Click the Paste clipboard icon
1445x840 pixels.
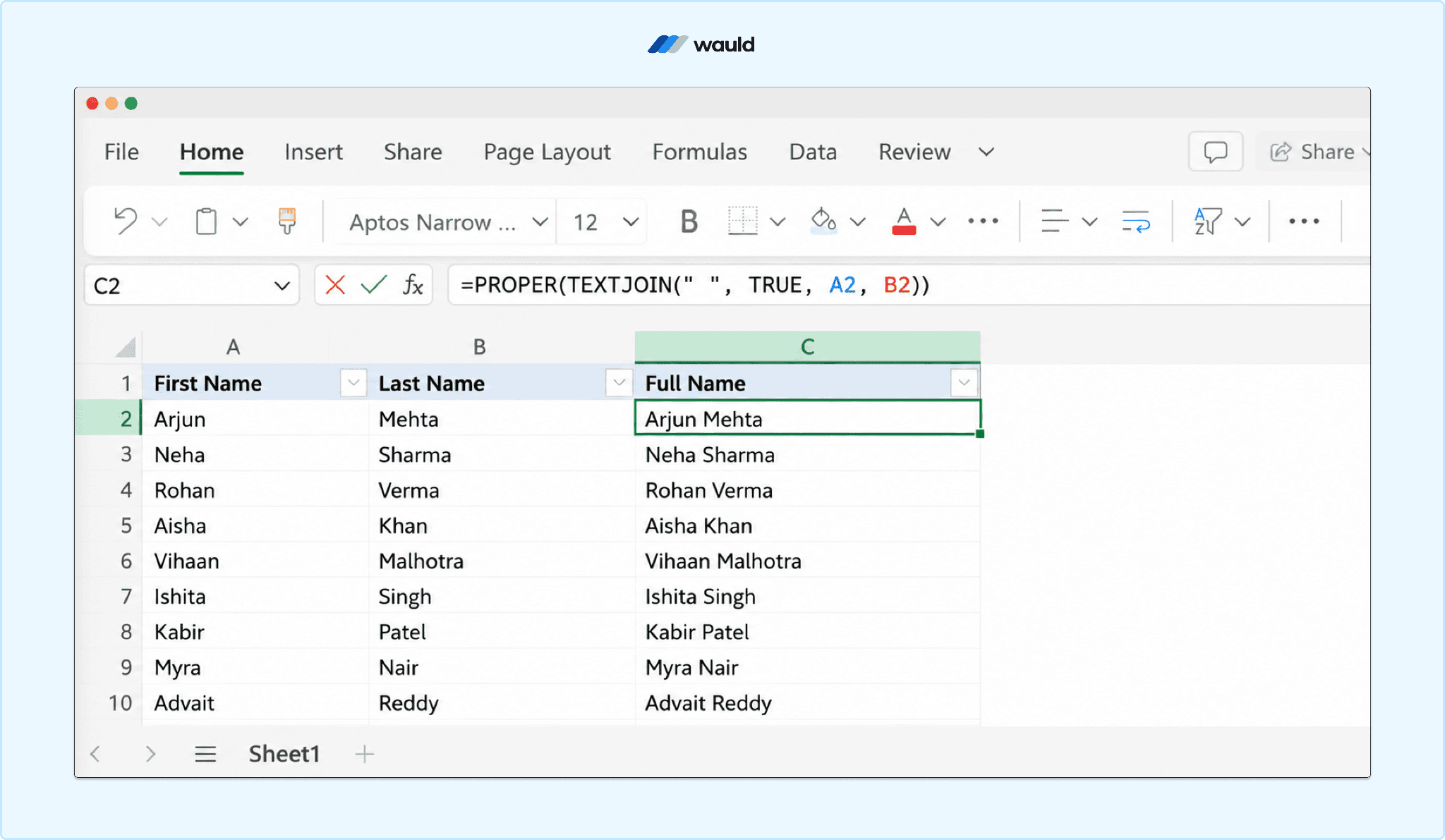coord(206,221)
